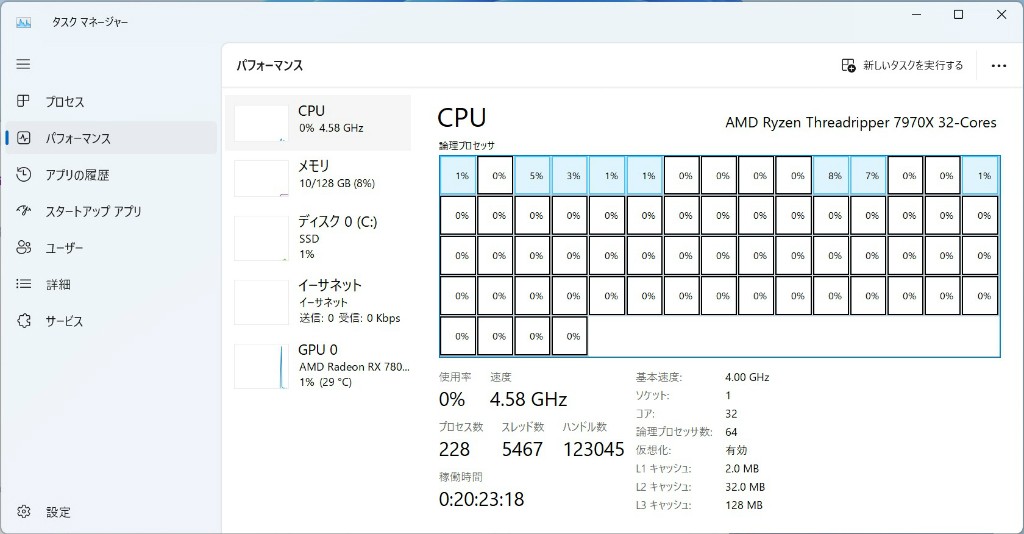Select the イーサネット network item
Screen dimensions: 1024x534
coord(318,301)
